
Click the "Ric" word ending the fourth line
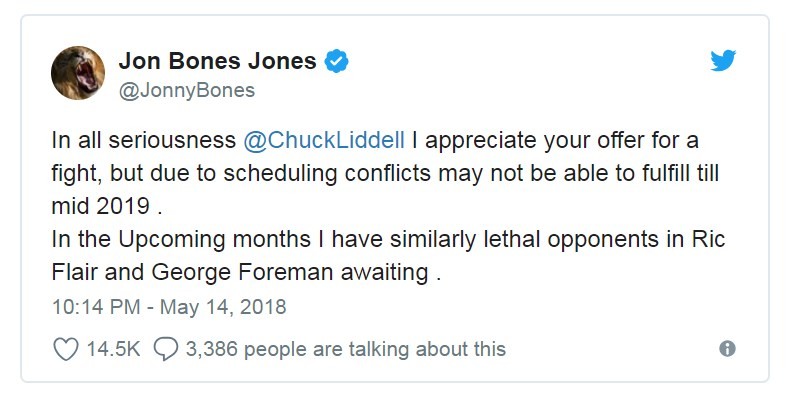709,239
